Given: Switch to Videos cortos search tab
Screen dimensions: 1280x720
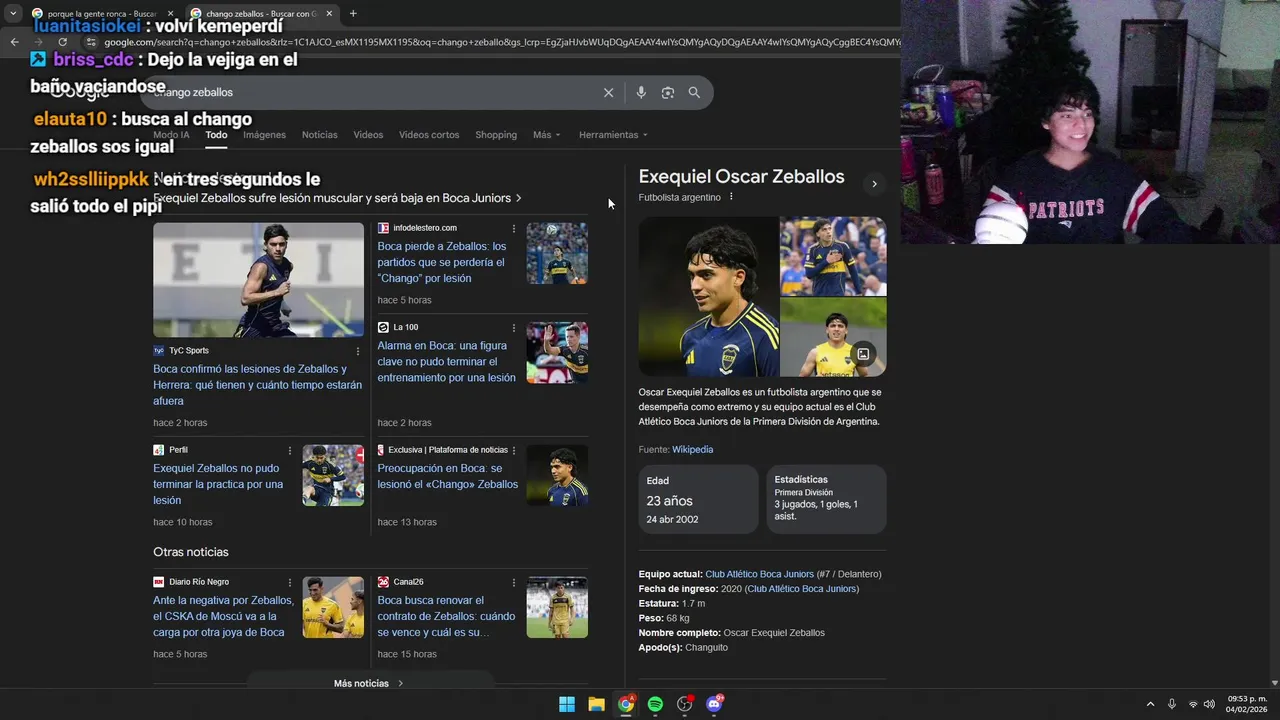Looking at the screenshot, I should pyautogui.click(x=429, y=135).
